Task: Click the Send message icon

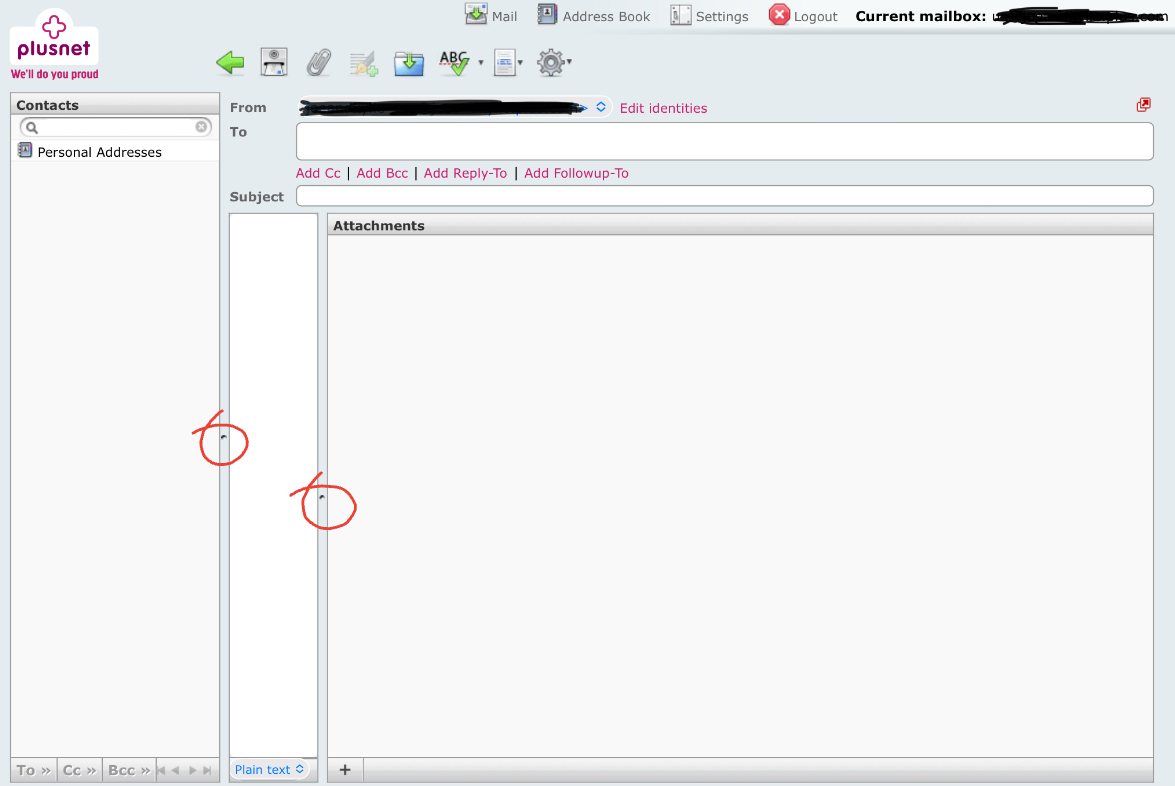Action: pyautogui.click(x=273, y=62)
